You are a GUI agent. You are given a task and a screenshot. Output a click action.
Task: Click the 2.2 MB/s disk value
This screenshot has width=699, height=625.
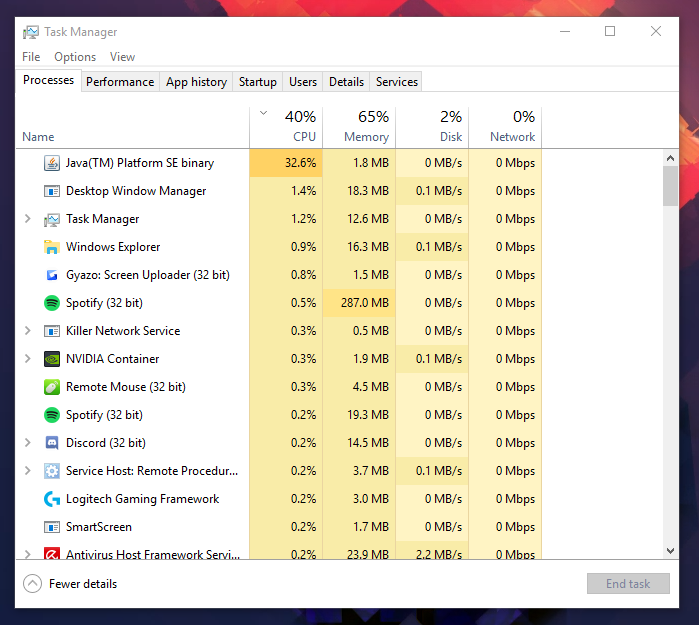tap(439, 554)
